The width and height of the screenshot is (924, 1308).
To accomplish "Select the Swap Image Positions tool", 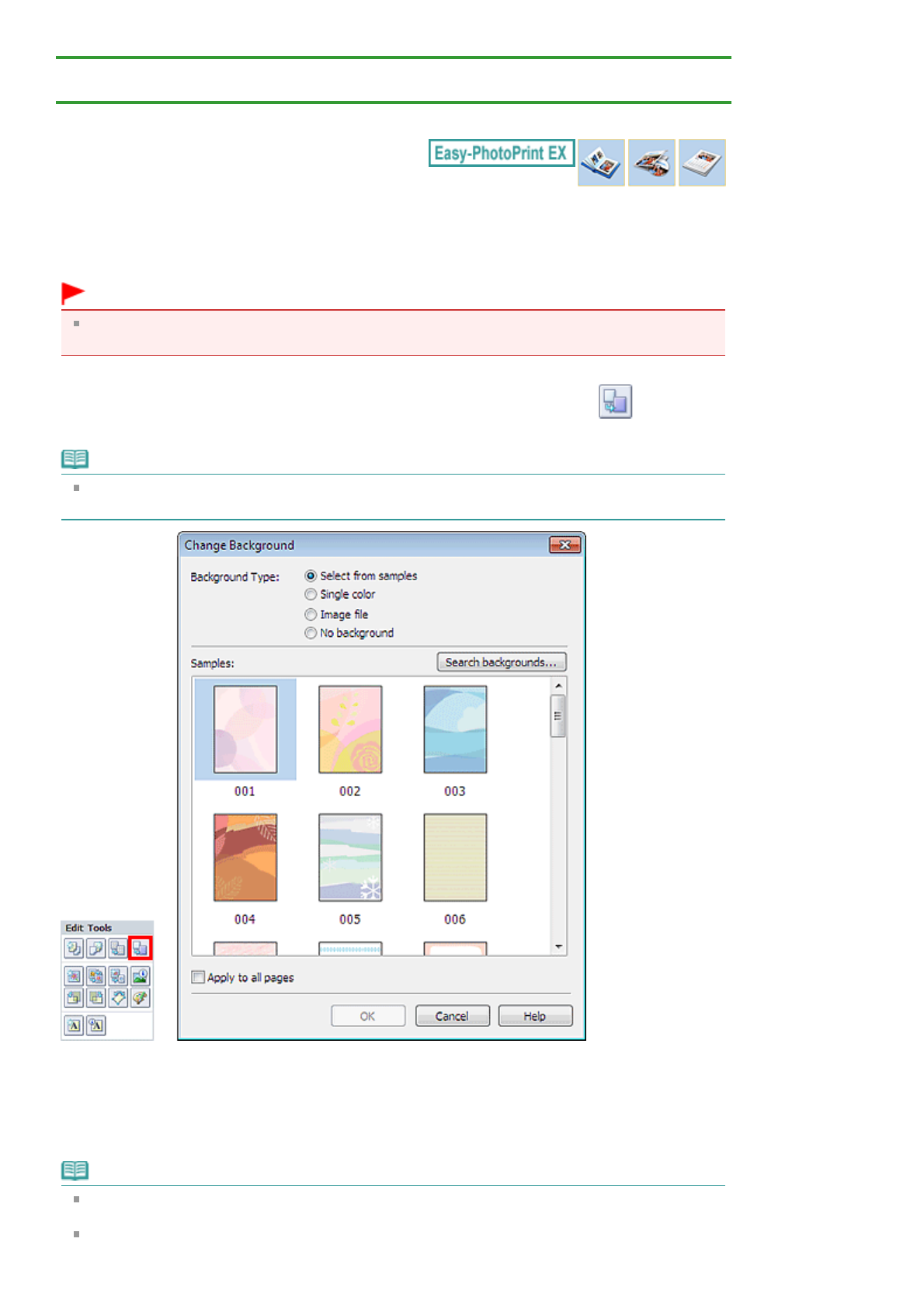I will tap(96, 976).
